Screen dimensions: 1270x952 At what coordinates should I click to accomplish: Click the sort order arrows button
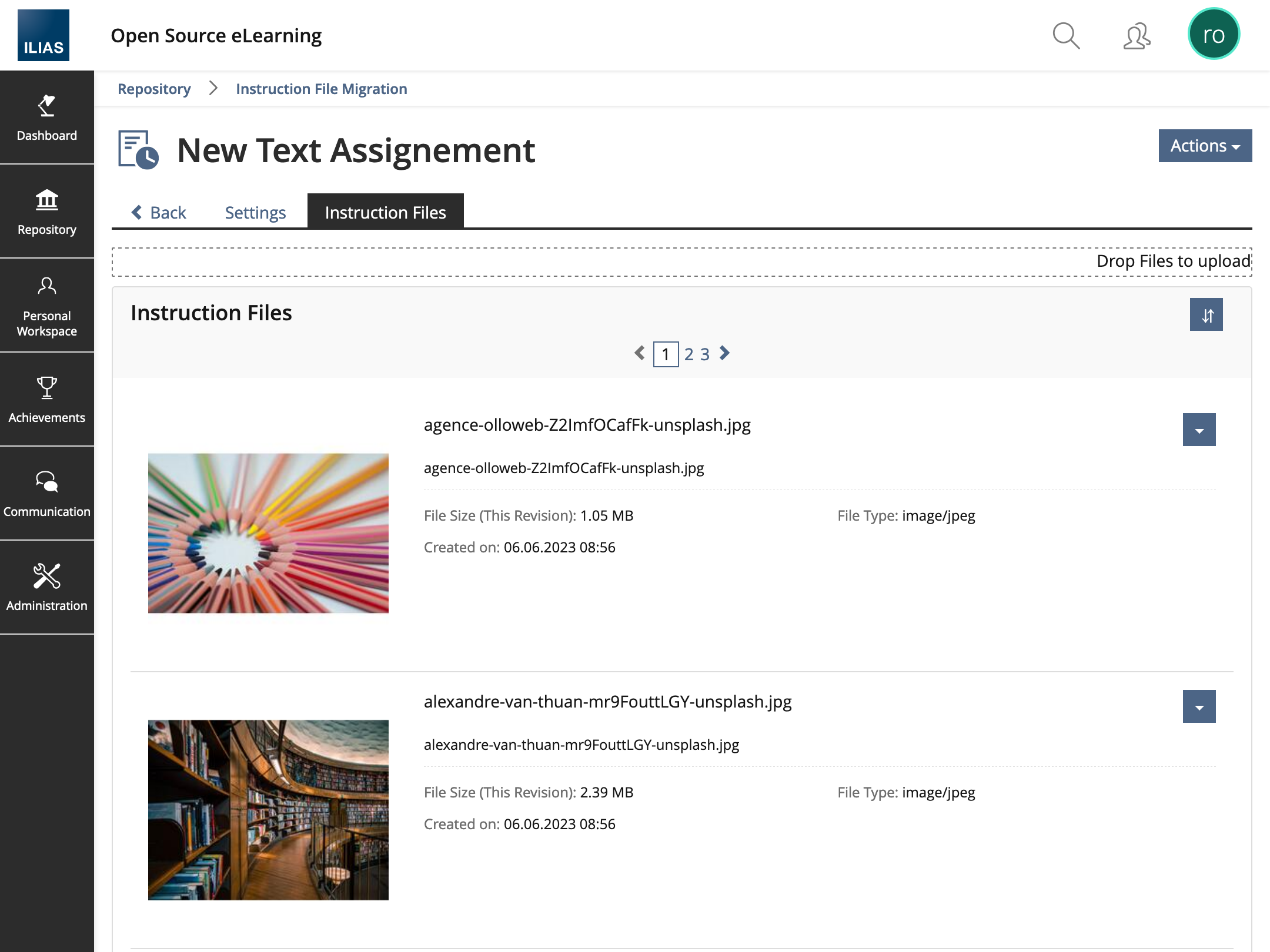pos(1206,315)
